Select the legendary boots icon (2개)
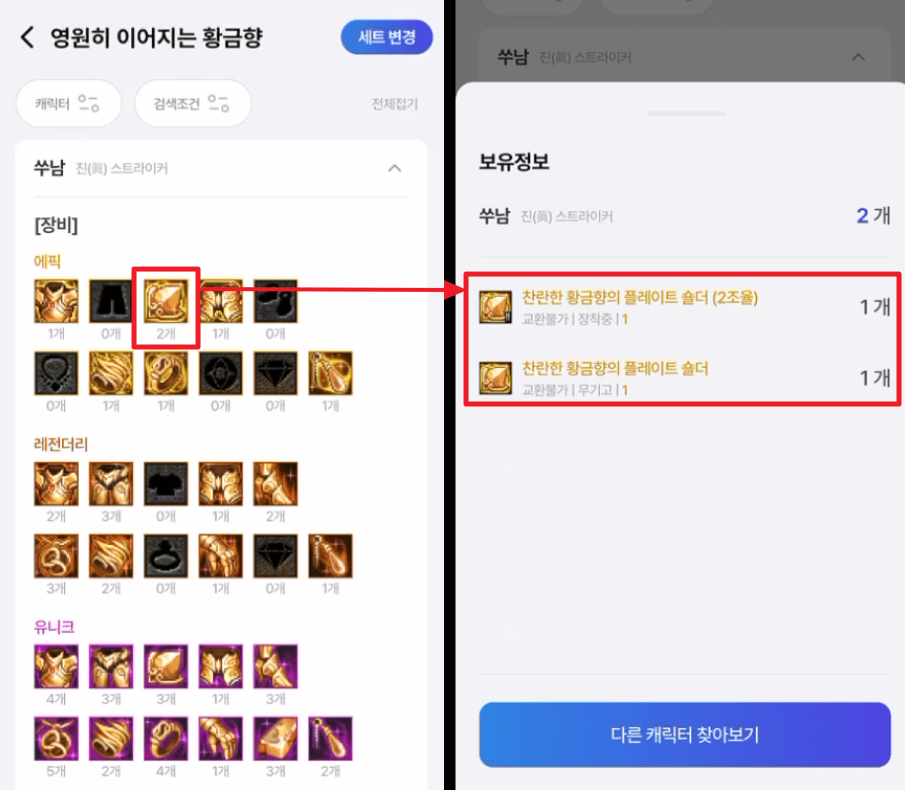The image size is (905, 790). pyautogui.click(x=275, y=484)
